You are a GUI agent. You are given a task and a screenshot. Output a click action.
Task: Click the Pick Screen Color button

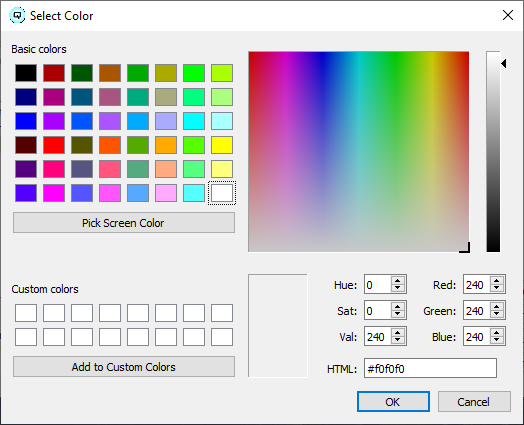124,223
